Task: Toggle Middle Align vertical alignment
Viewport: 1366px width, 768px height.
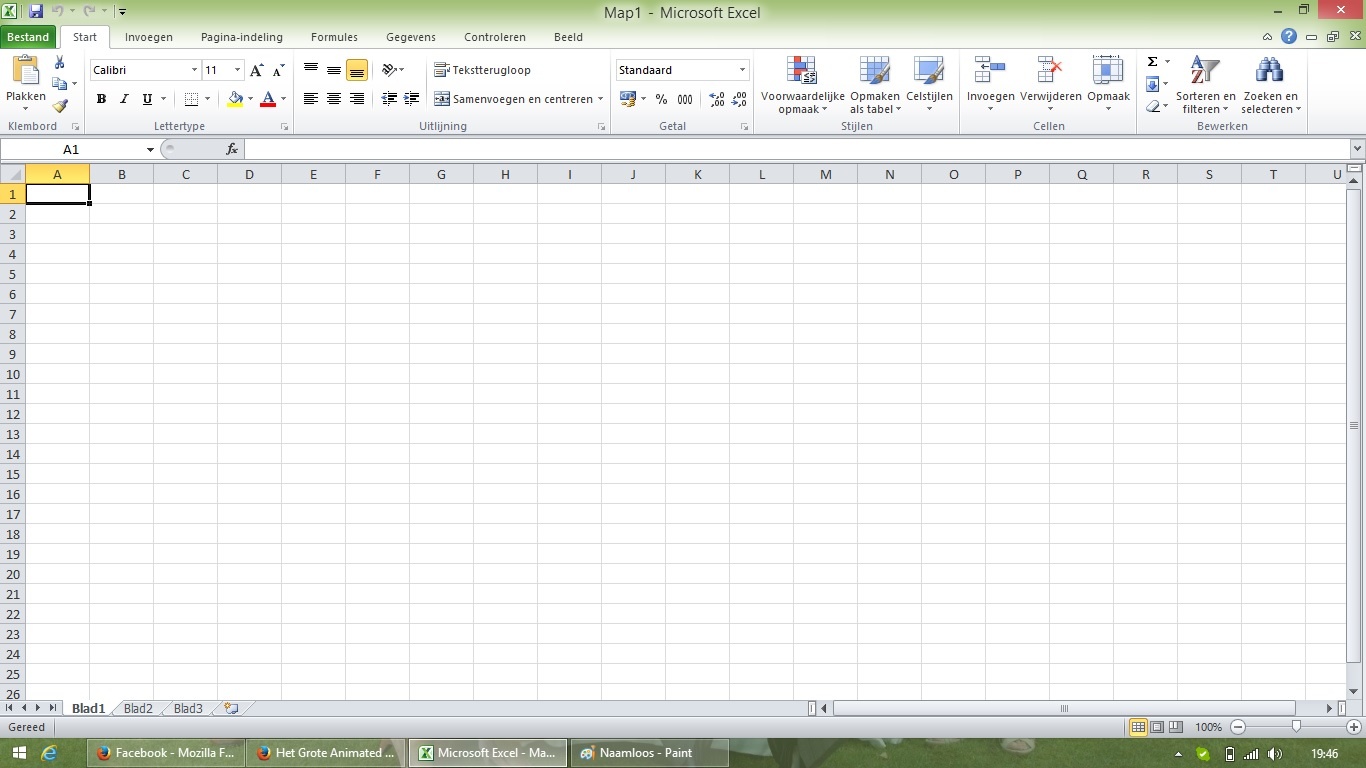Action: pos(334,70)
